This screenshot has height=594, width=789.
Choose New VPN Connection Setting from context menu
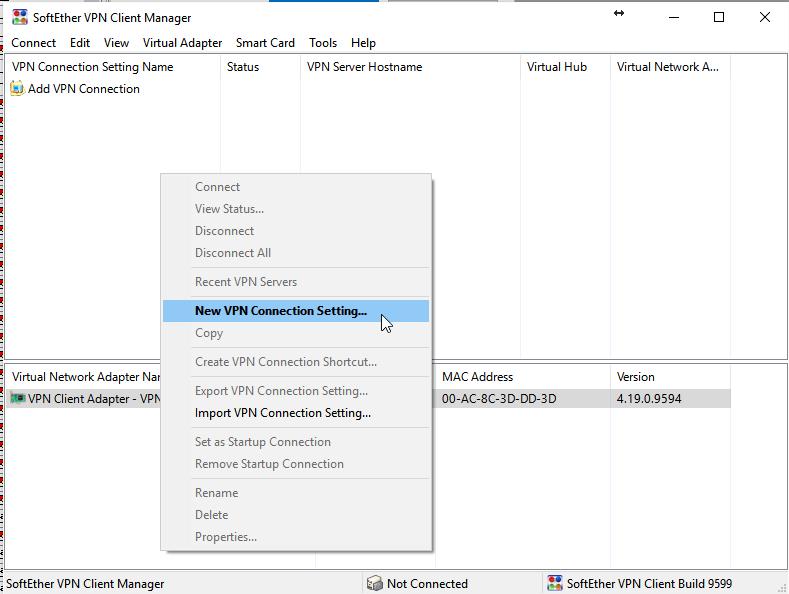point(296,311)
